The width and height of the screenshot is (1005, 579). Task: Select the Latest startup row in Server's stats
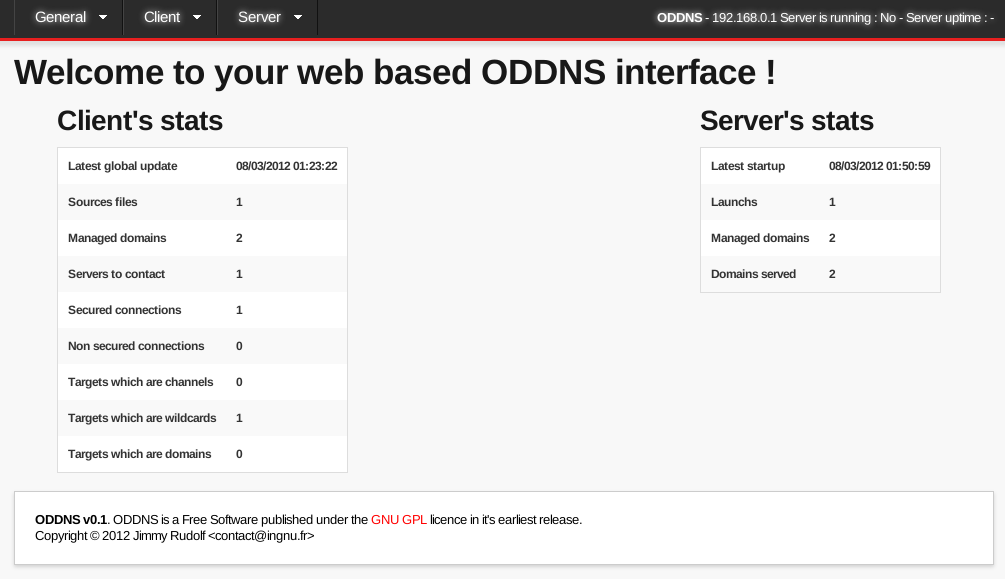(x=820, y=166)
